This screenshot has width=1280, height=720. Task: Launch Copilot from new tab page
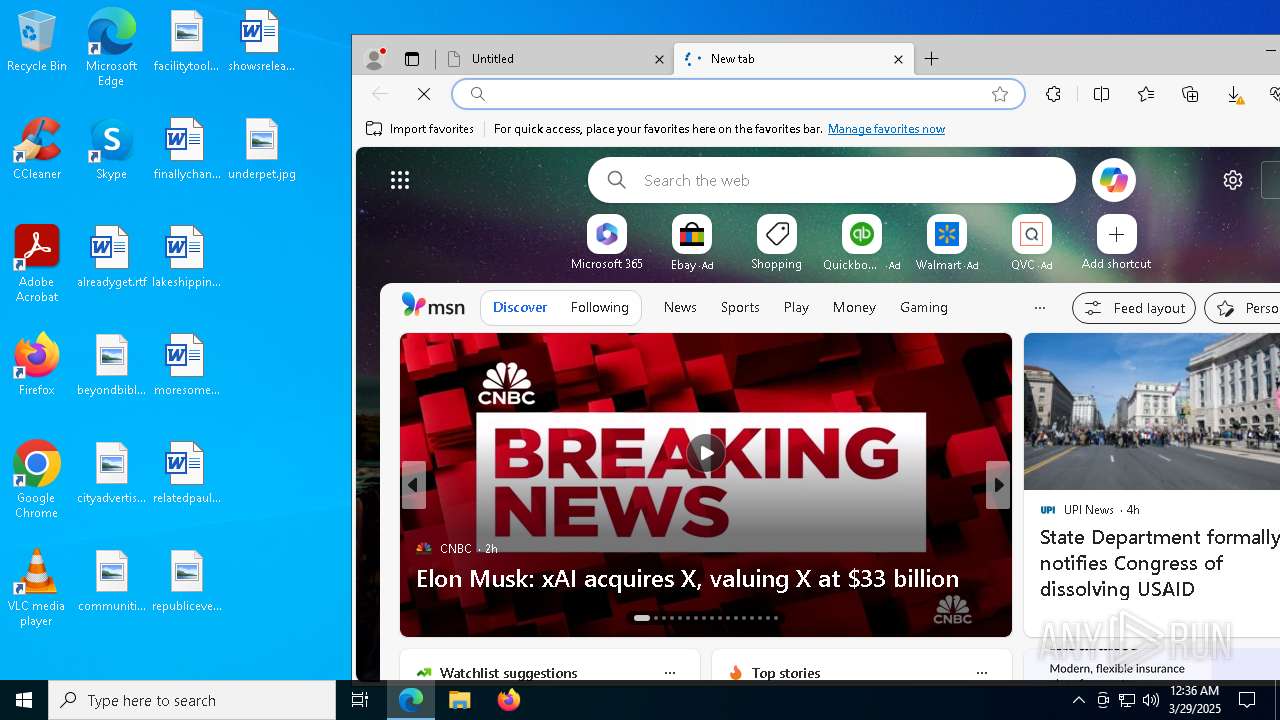1114,180
